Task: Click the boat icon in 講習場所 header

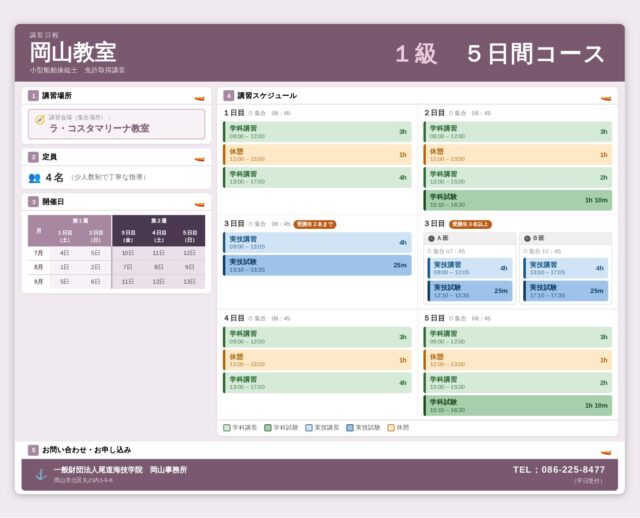Action: pos(199,98)
